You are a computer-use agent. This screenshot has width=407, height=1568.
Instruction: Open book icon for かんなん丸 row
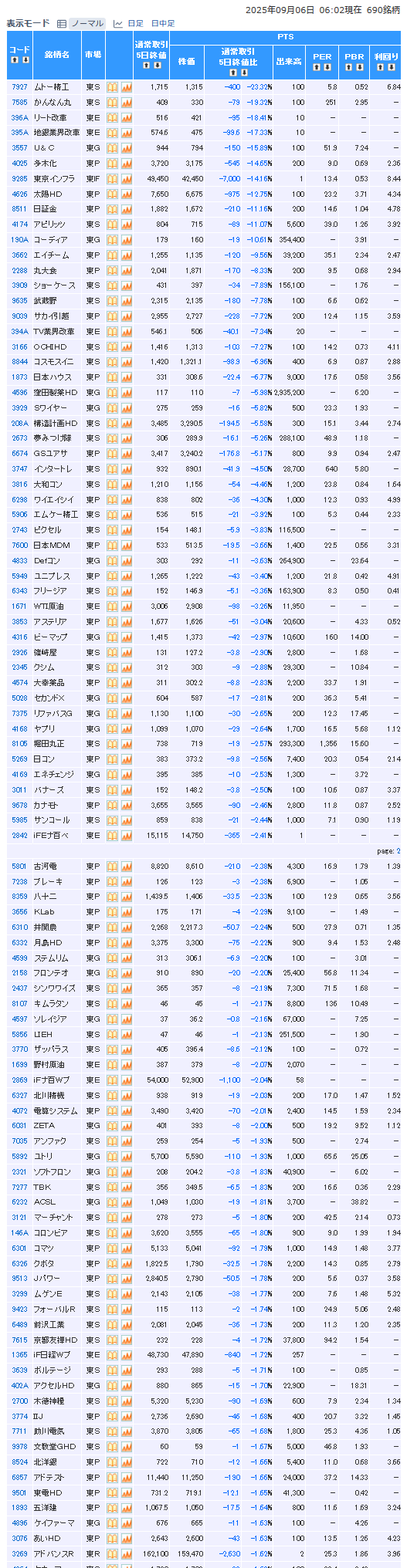pos(112,103)
